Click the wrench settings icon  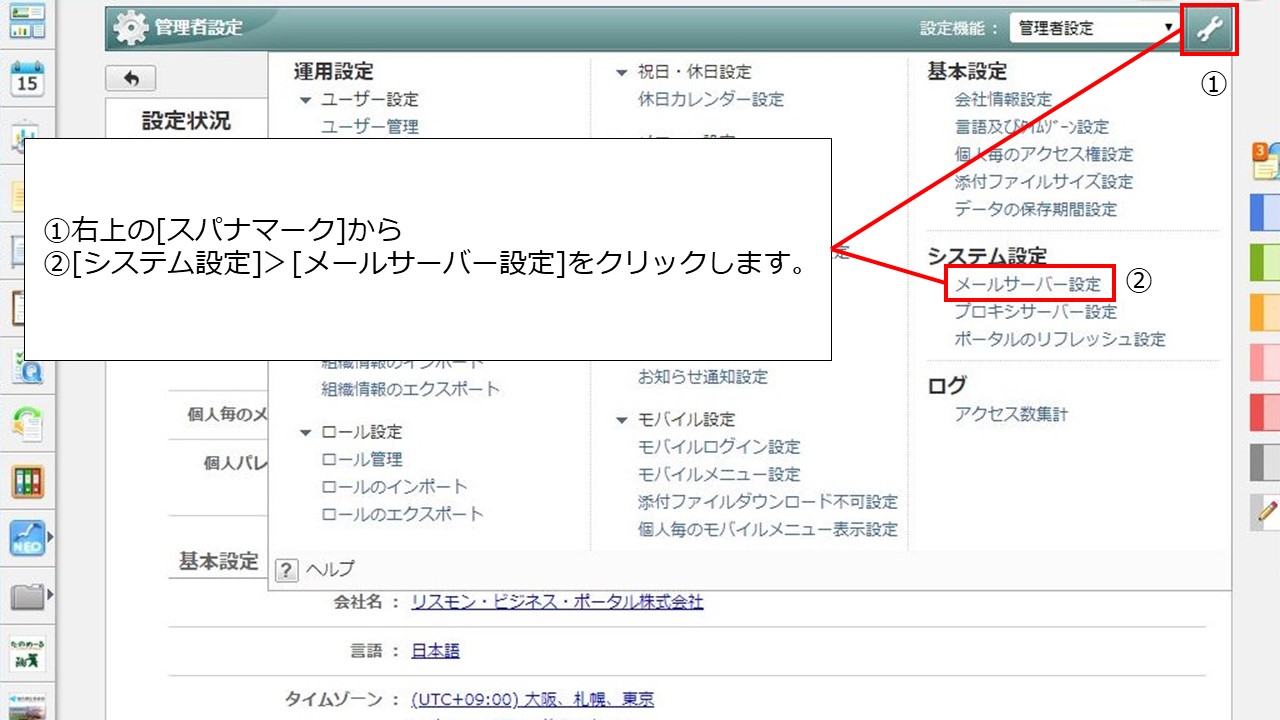point(1210,29)
